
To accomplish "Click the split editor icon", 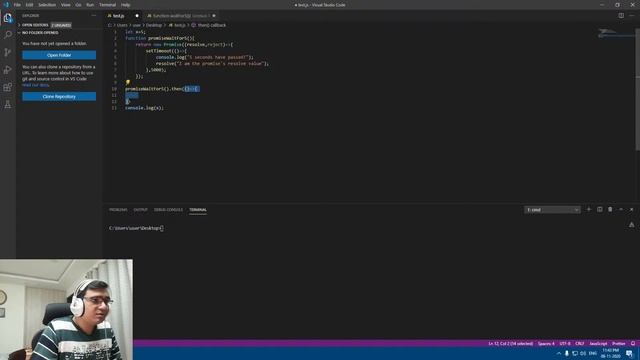I will 621,16.
